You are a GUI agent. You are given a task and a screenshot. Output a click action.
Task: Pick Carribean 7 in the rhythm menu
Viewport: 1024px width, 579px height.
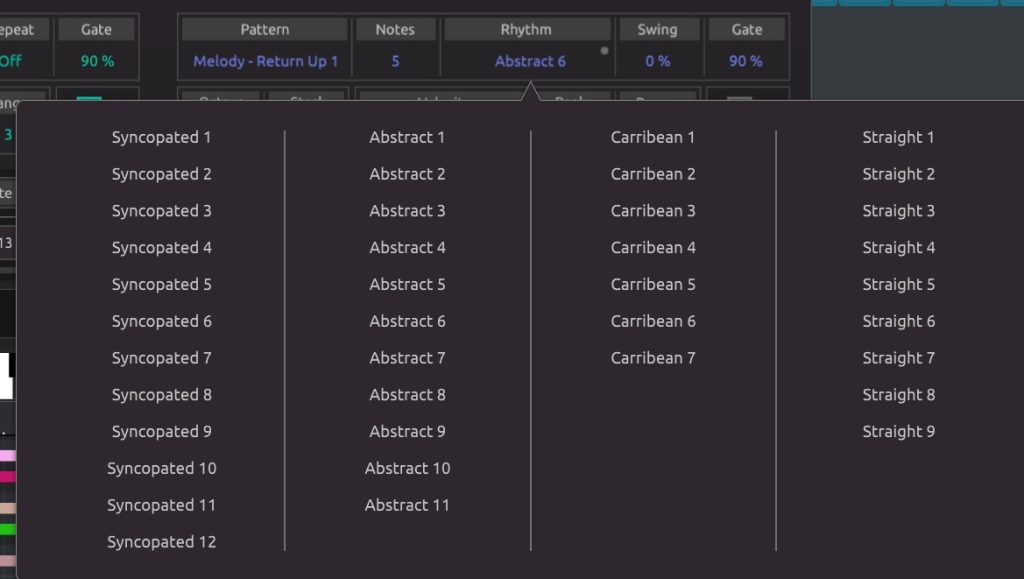point(653,358)
